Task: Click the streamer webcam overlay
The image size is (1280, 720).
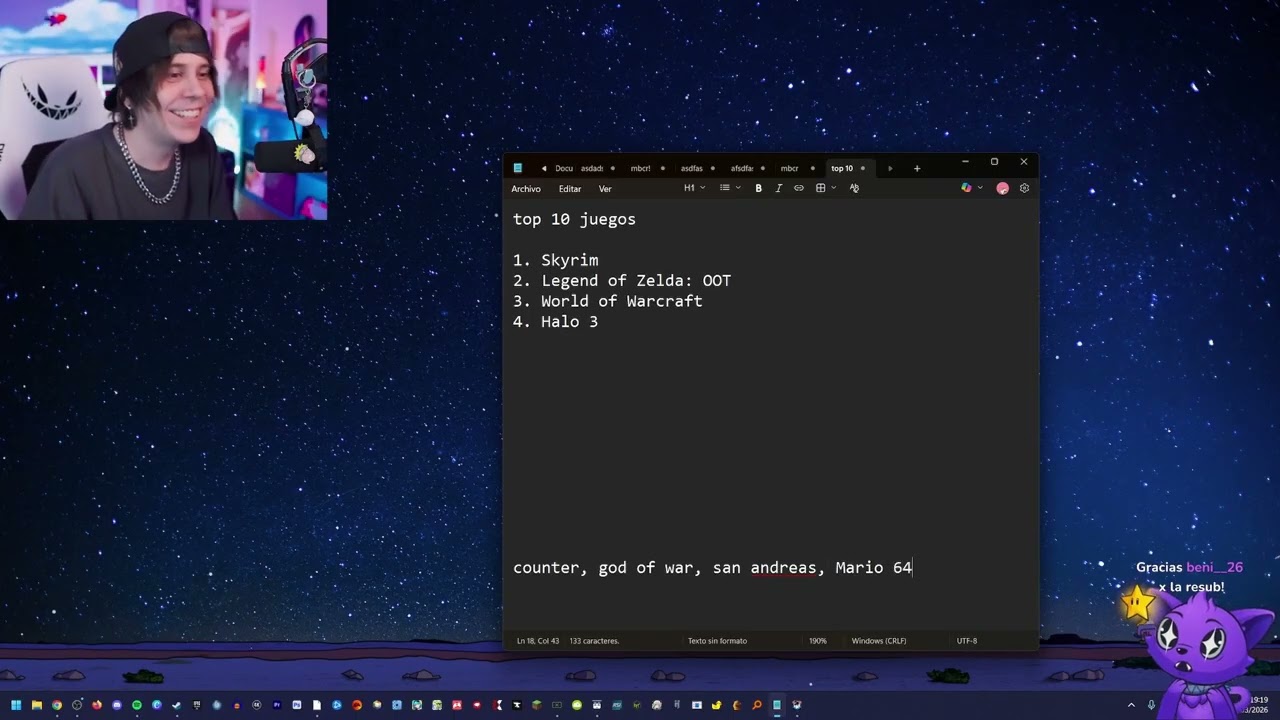Action: coord(163,110)
